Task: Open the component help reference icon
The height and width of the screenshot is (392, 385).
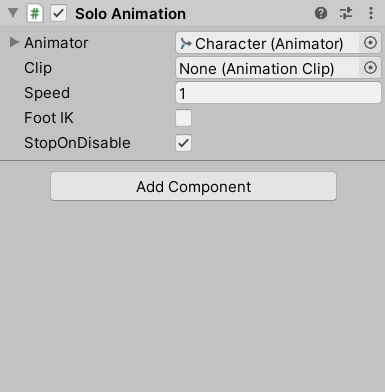Action: click(321, 13)
